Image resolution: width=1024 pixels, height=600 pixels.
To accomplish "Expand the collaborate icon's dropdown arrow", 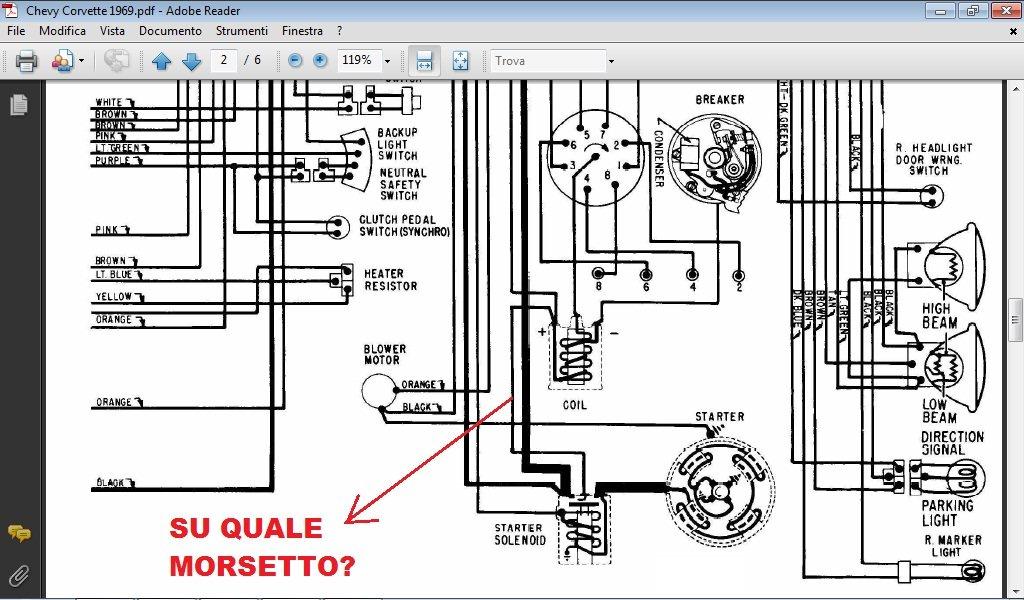I will [x=82, y=61].
